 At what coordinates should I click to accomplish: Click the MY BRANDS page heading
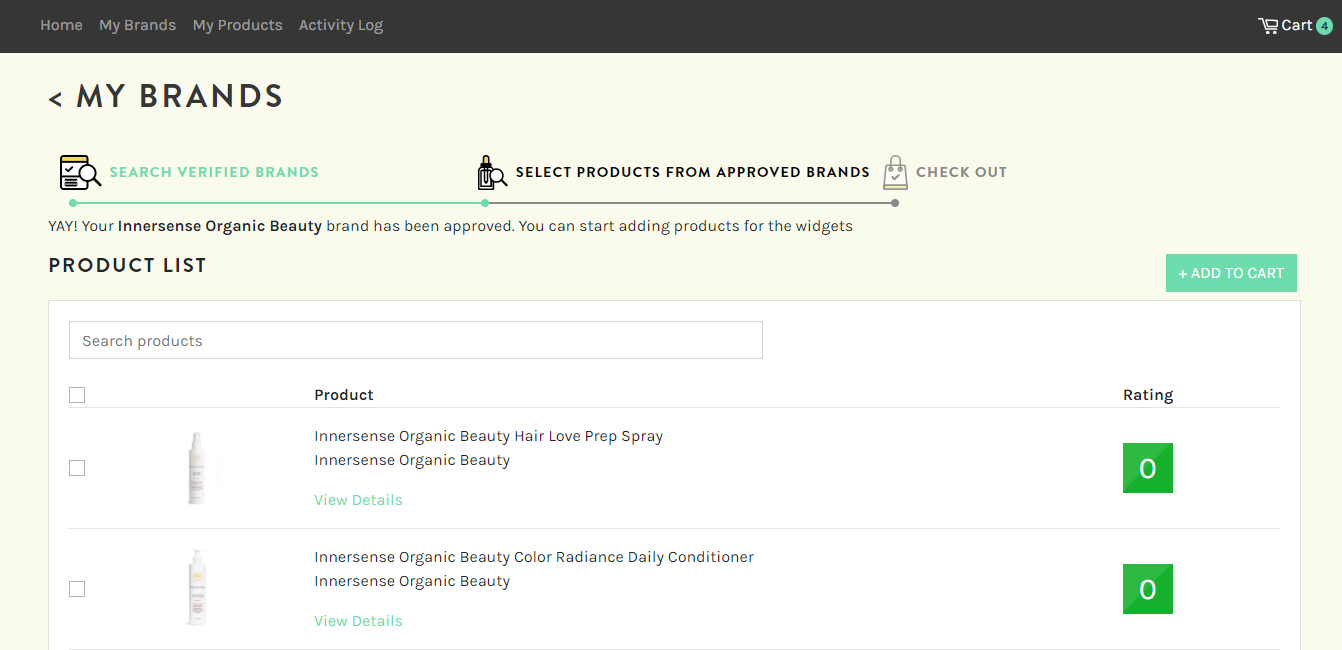(x=180, y=96)
